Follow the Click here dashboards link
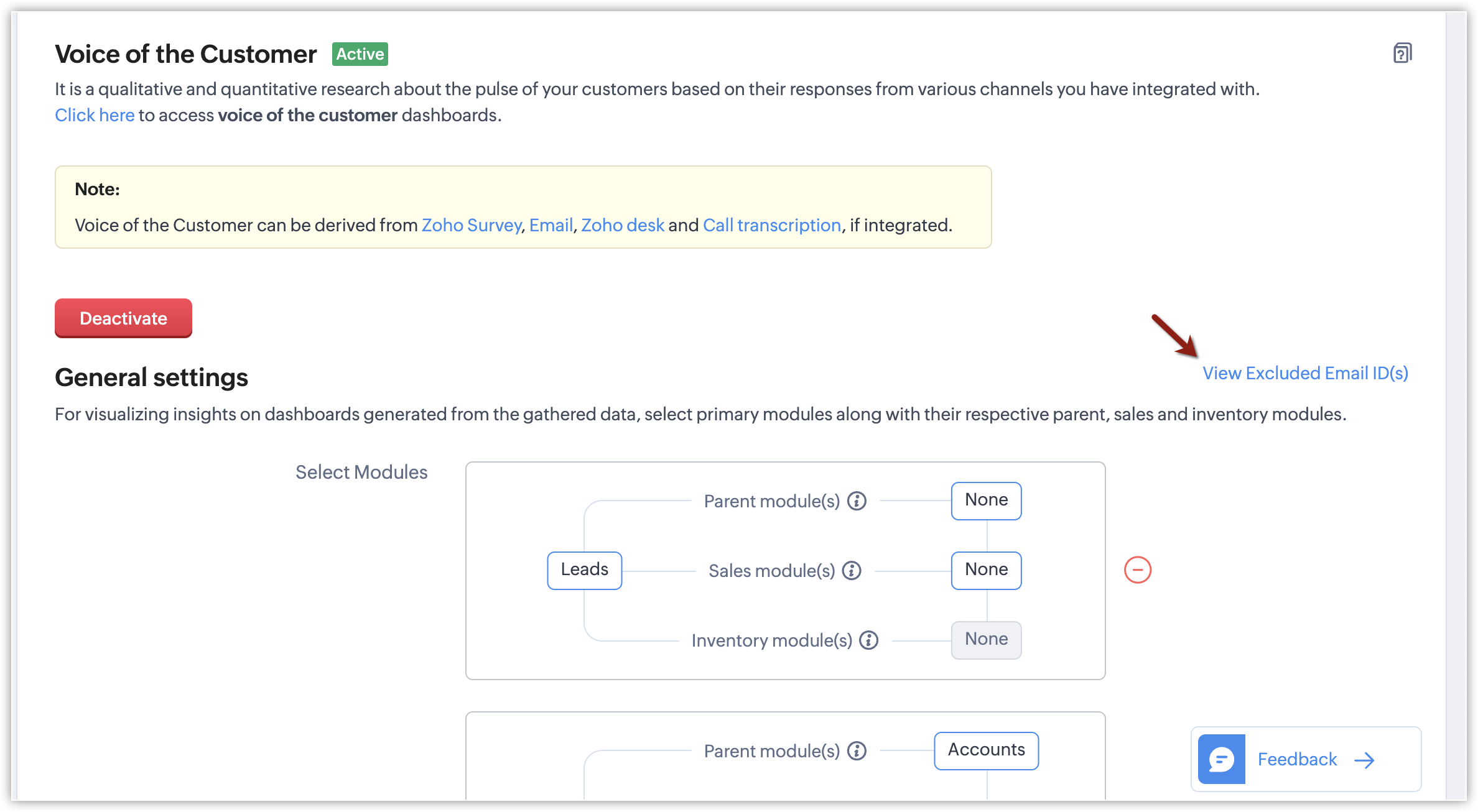The width and height of the screenshot is (1478, 812). (x=95, y=115)
